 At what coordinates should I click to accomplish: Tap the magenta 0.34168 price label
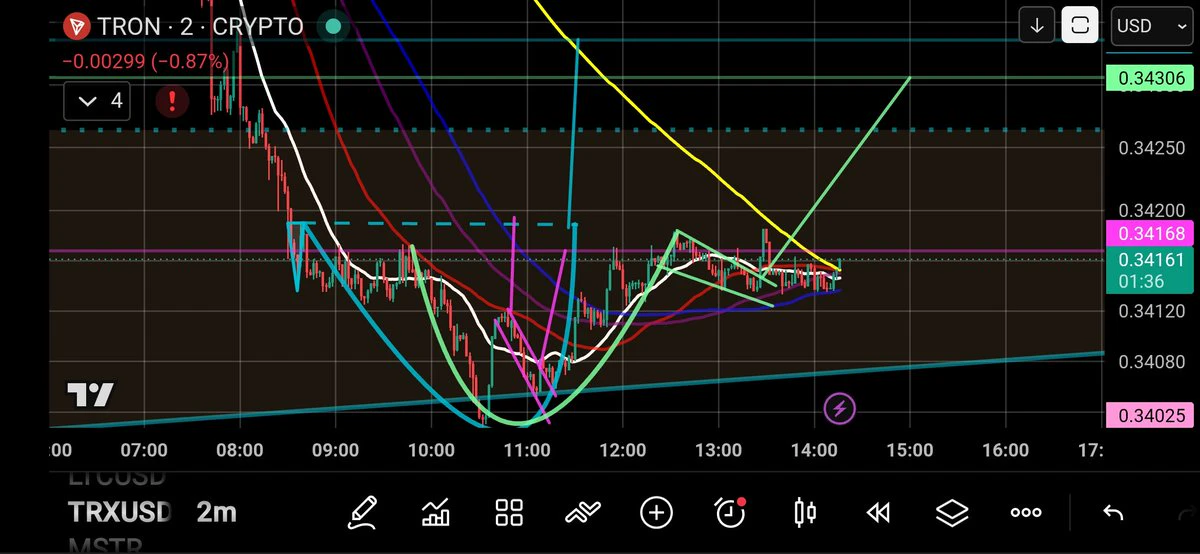coord(1150,235)
